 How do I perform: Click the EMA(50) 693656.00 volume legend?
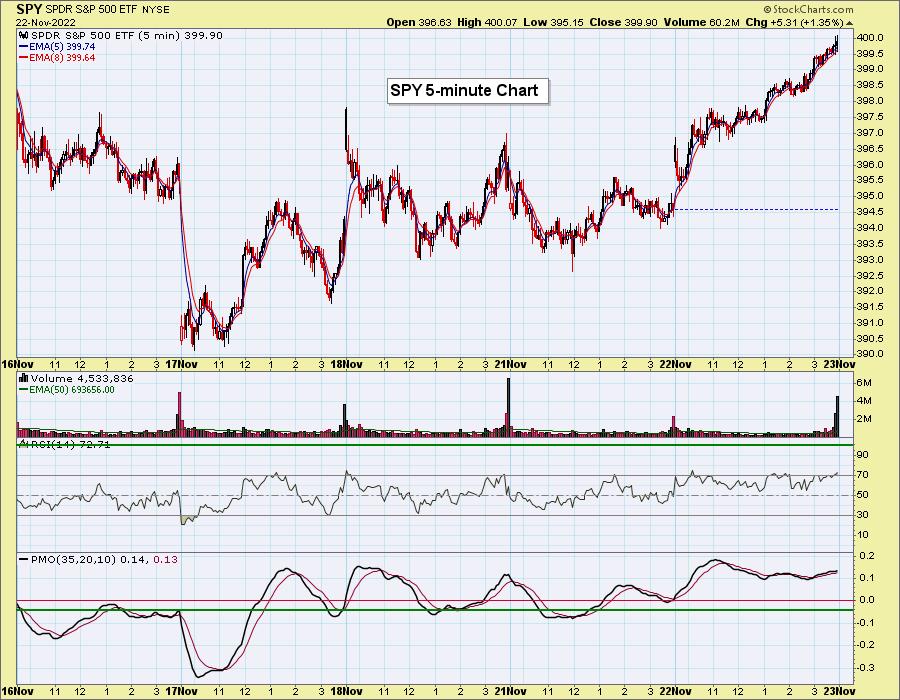pyautogui.click(x=67, y=390)
